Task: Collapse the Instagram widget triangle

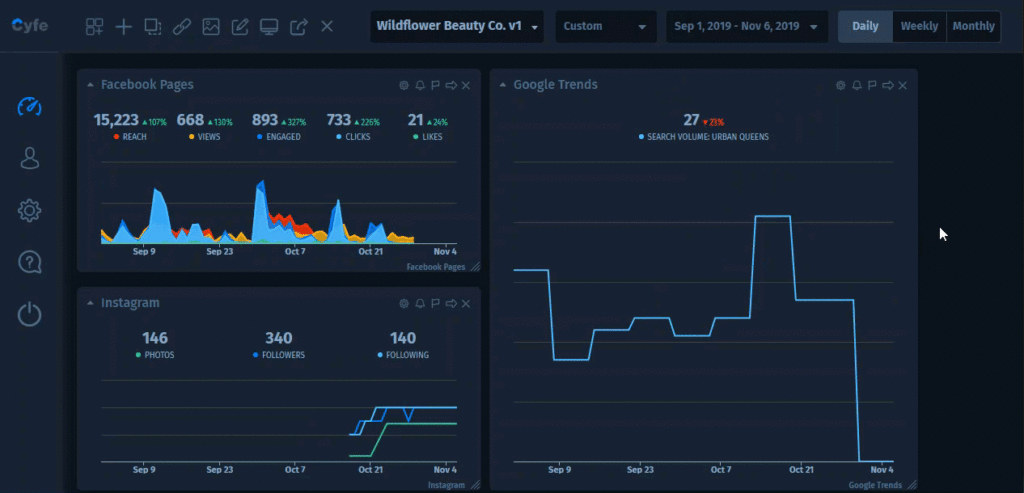Action: (x=90, y=303)
